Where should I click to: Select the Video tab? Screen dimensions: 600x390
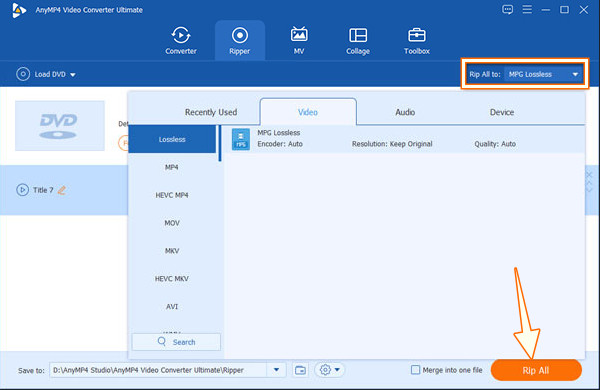click(308, 112)
